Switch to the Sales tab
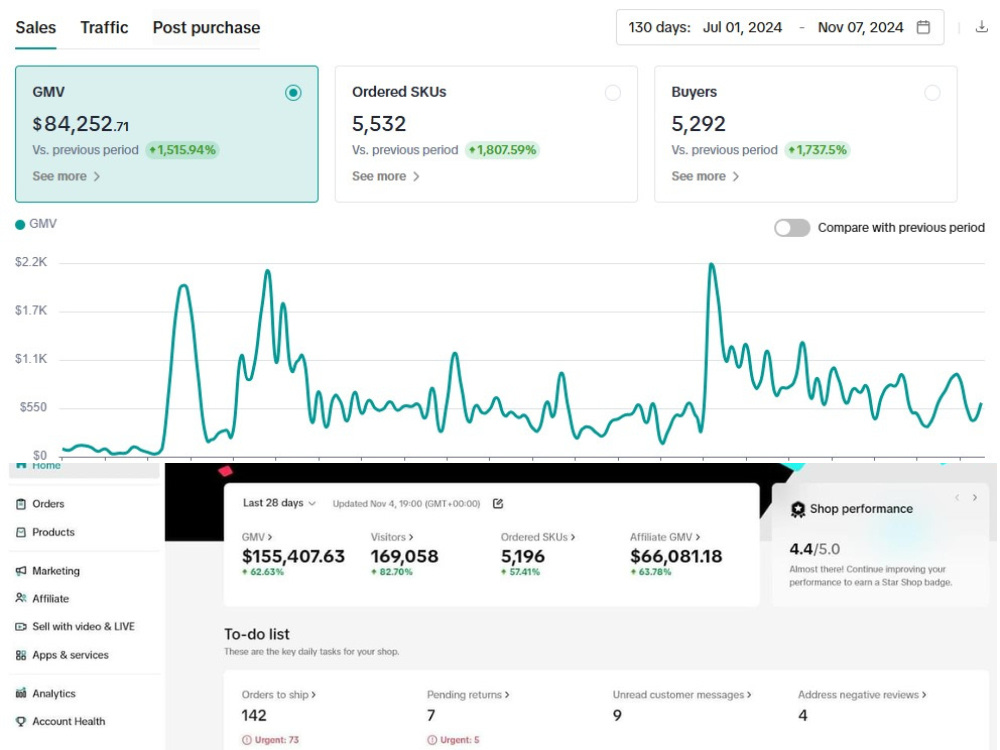Viewport: 1000px width, 750px height. [x=36, y=27]
